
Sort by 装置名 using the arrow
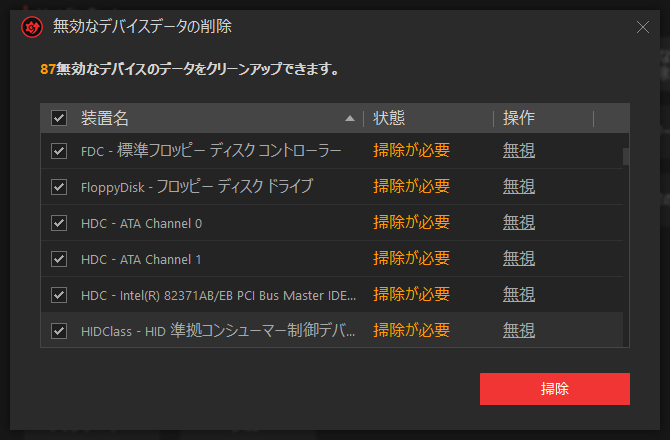(x=350, y=118)
